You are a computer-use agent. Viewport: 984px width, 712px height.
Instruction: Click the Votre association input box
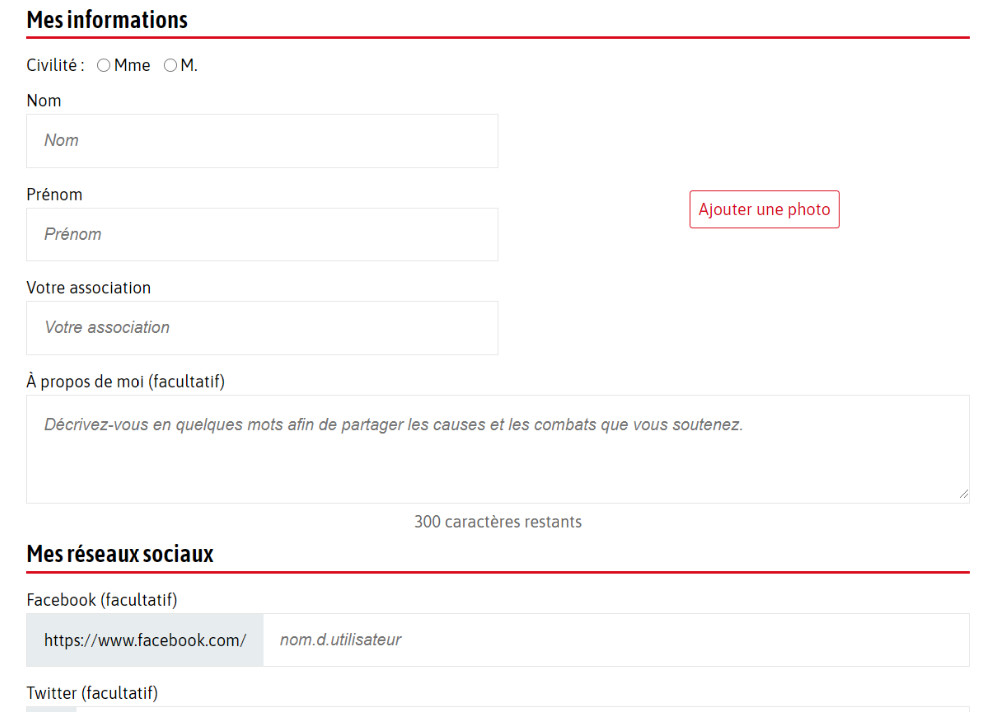coord(262,328)
